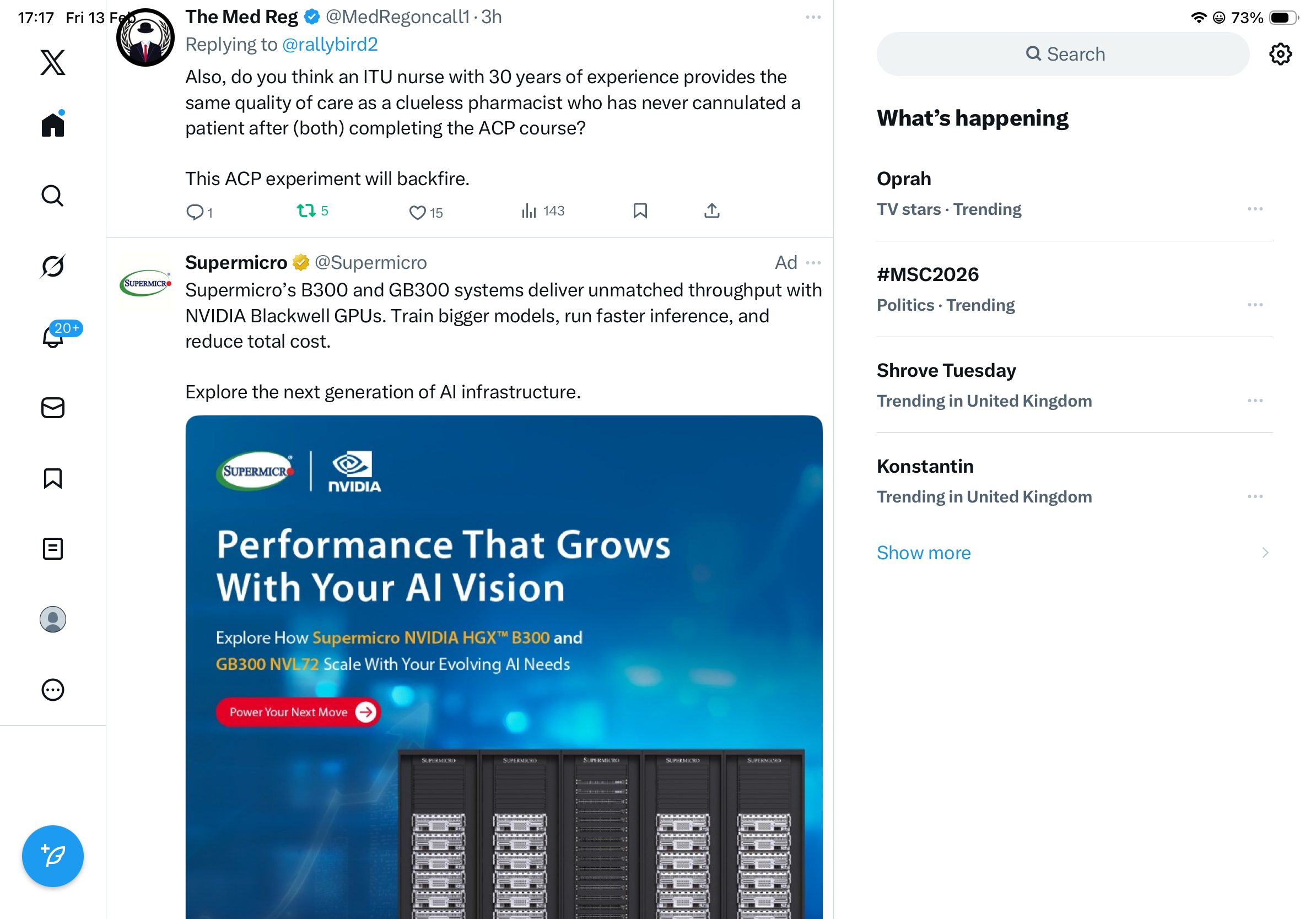1316x919 pixels.
Task: Open Messages envelope in sidebar
Action: 53,408
